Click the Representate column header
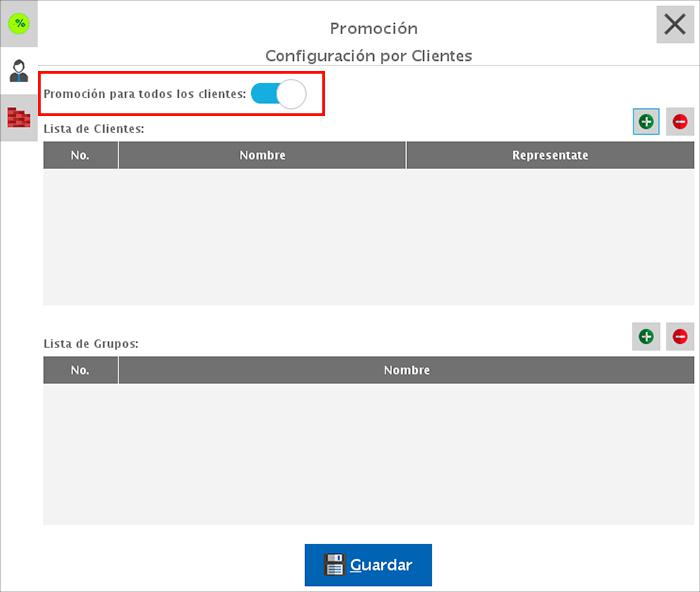The width and height of the screenshot is (700, 592). click(x=550, y=155)
